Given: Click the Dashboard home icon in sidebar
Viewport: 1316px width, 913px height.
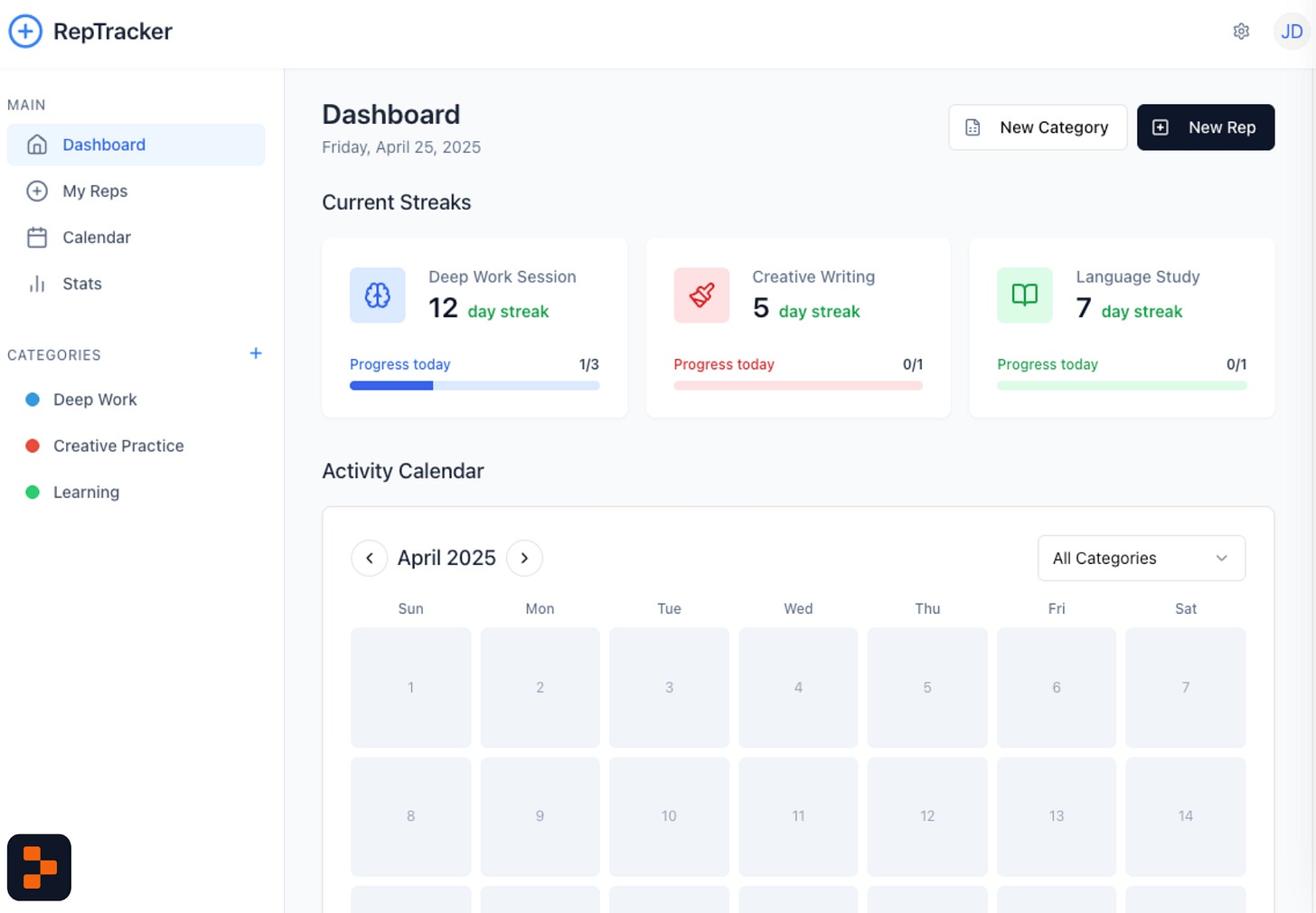Looking at the screenshot, I should click(37, 145).
